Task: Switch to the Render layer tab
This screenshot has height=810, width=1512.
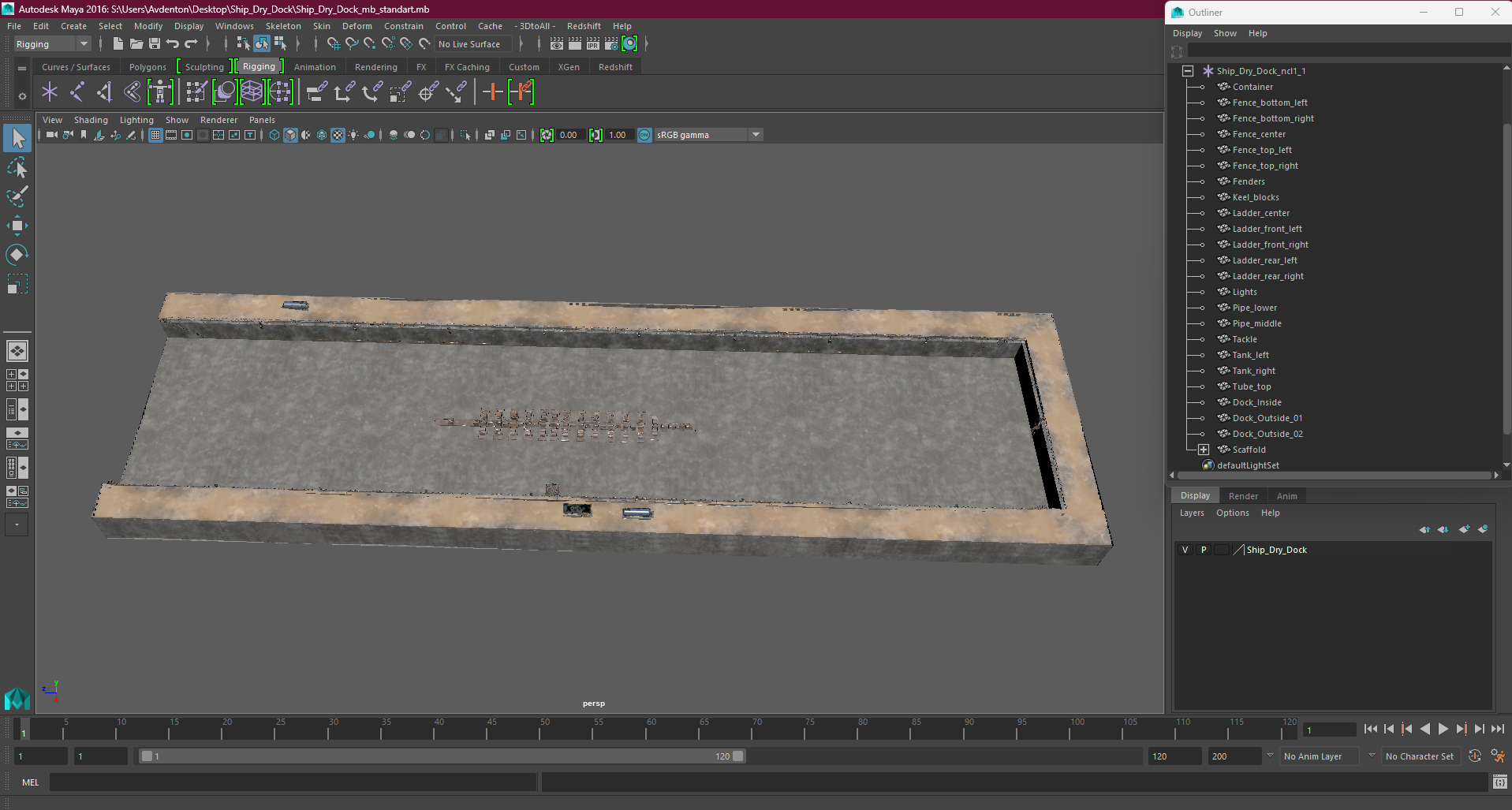Action: click(1243, 496)
